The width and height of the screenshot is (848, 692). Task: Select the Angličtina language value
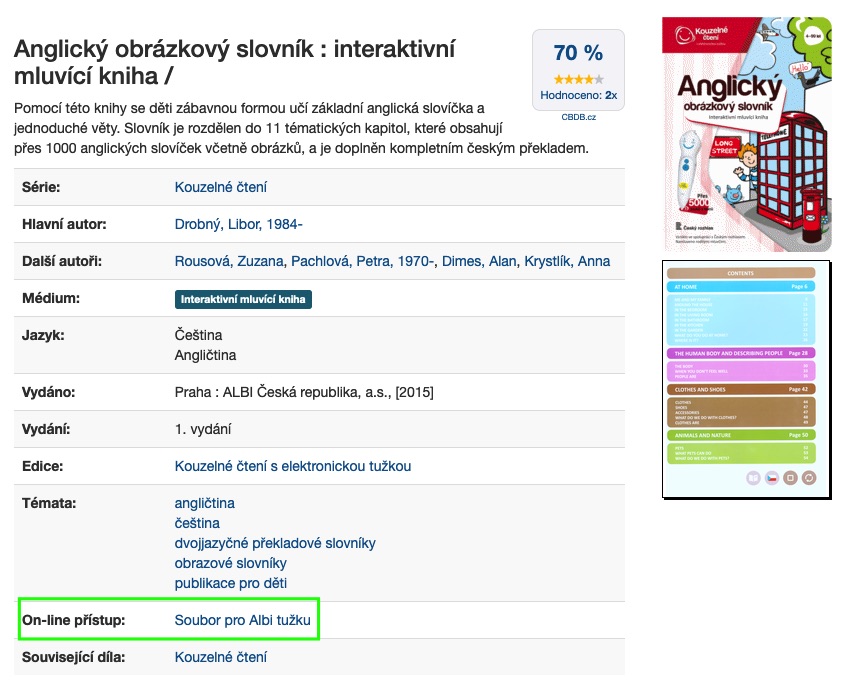(205, 355)
